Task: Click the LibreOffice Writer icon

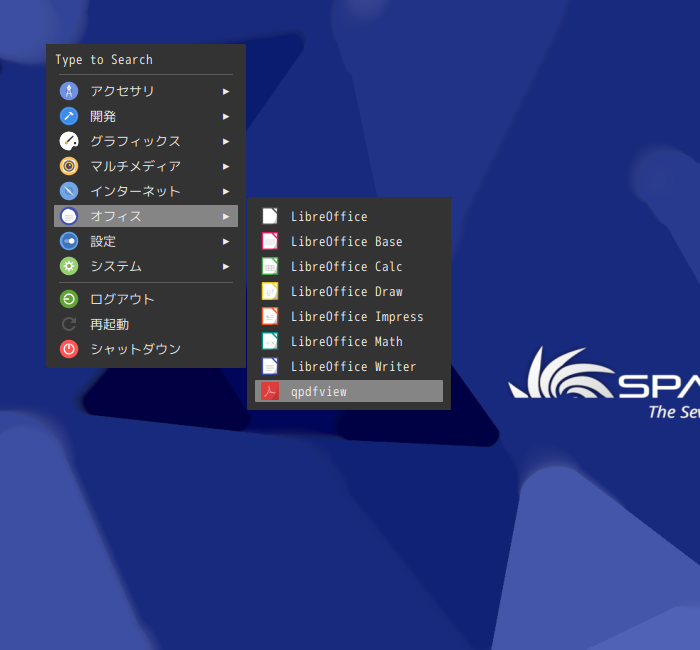Action: pos(270,366)
